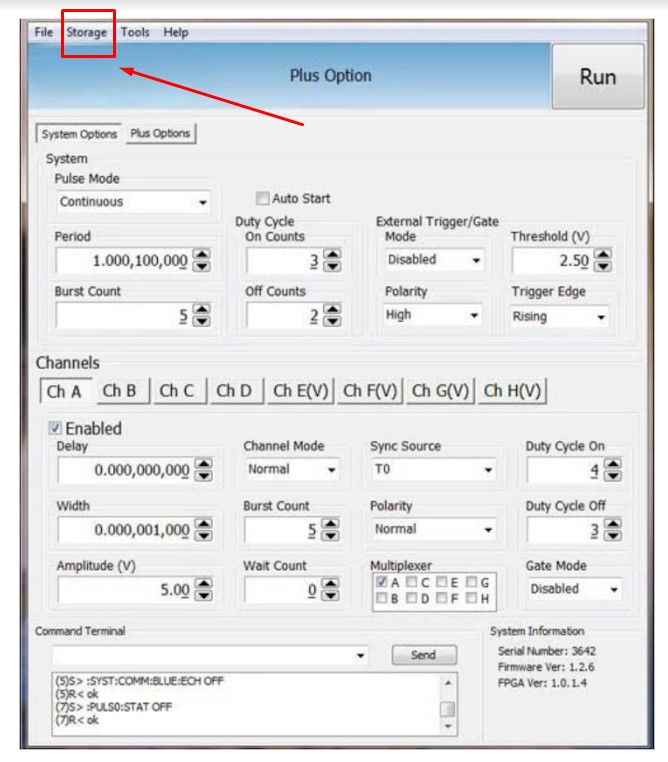668x762 pixels.
Task: Decrease the Duty Cycle Off value with down arrow
Action: pos(614,536)
